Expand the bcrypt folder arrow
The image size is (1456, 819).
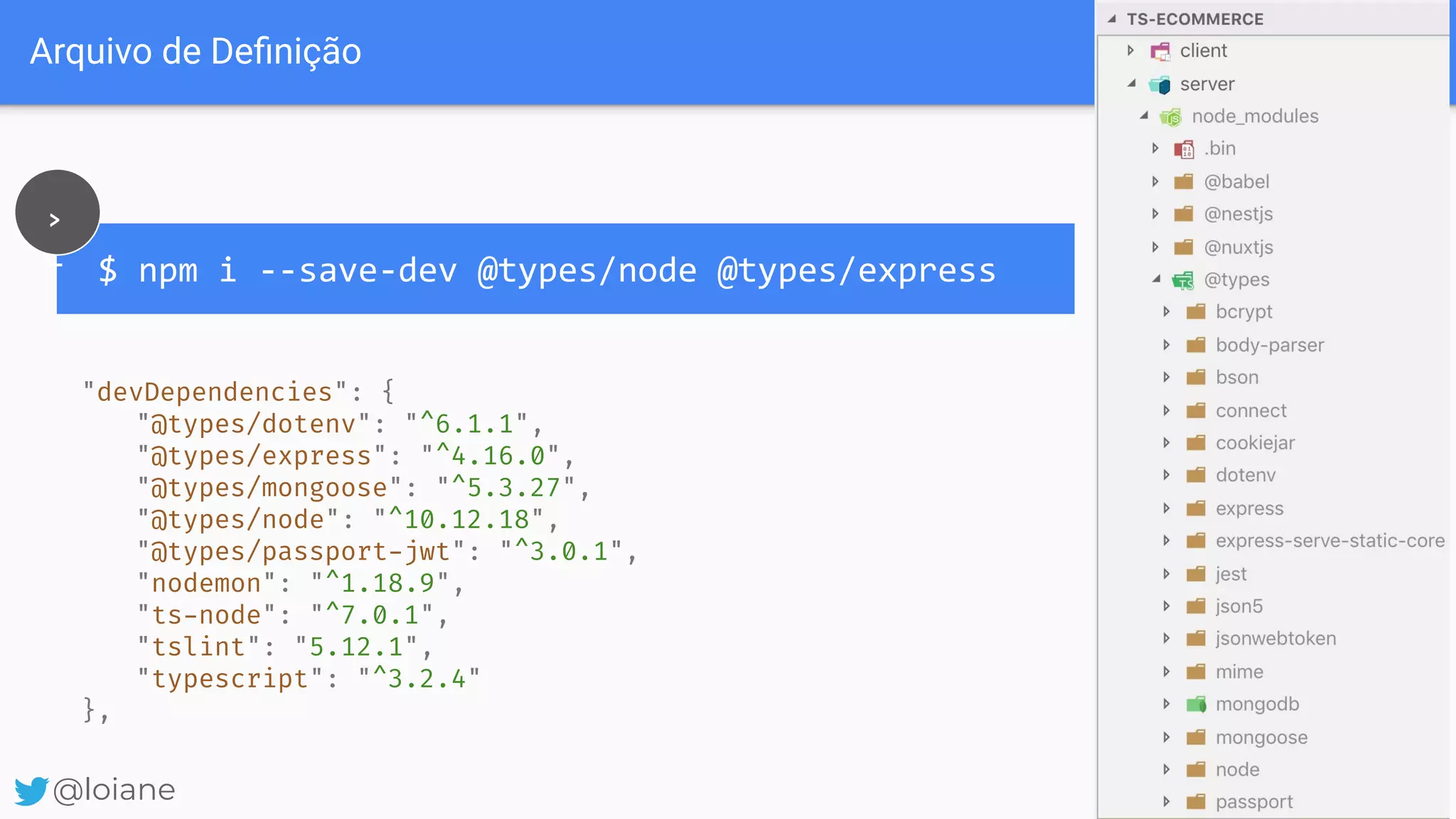coord(1167,311)
